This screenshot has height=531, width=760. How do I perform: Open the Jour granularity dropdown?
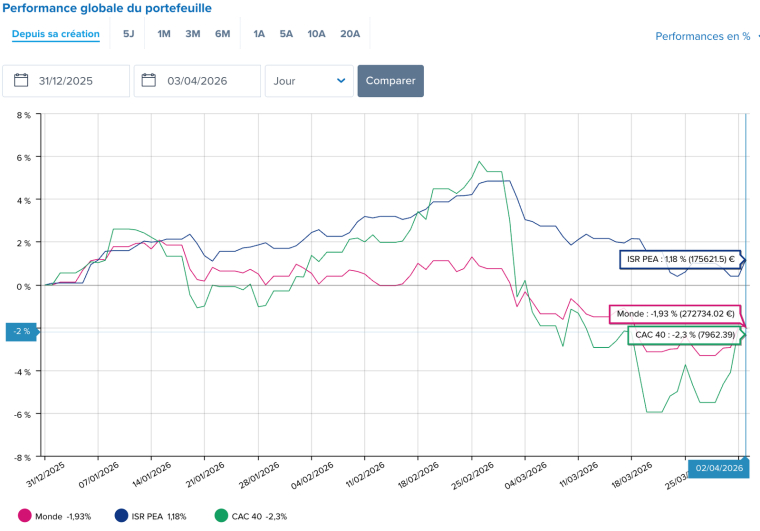point(309,81)
